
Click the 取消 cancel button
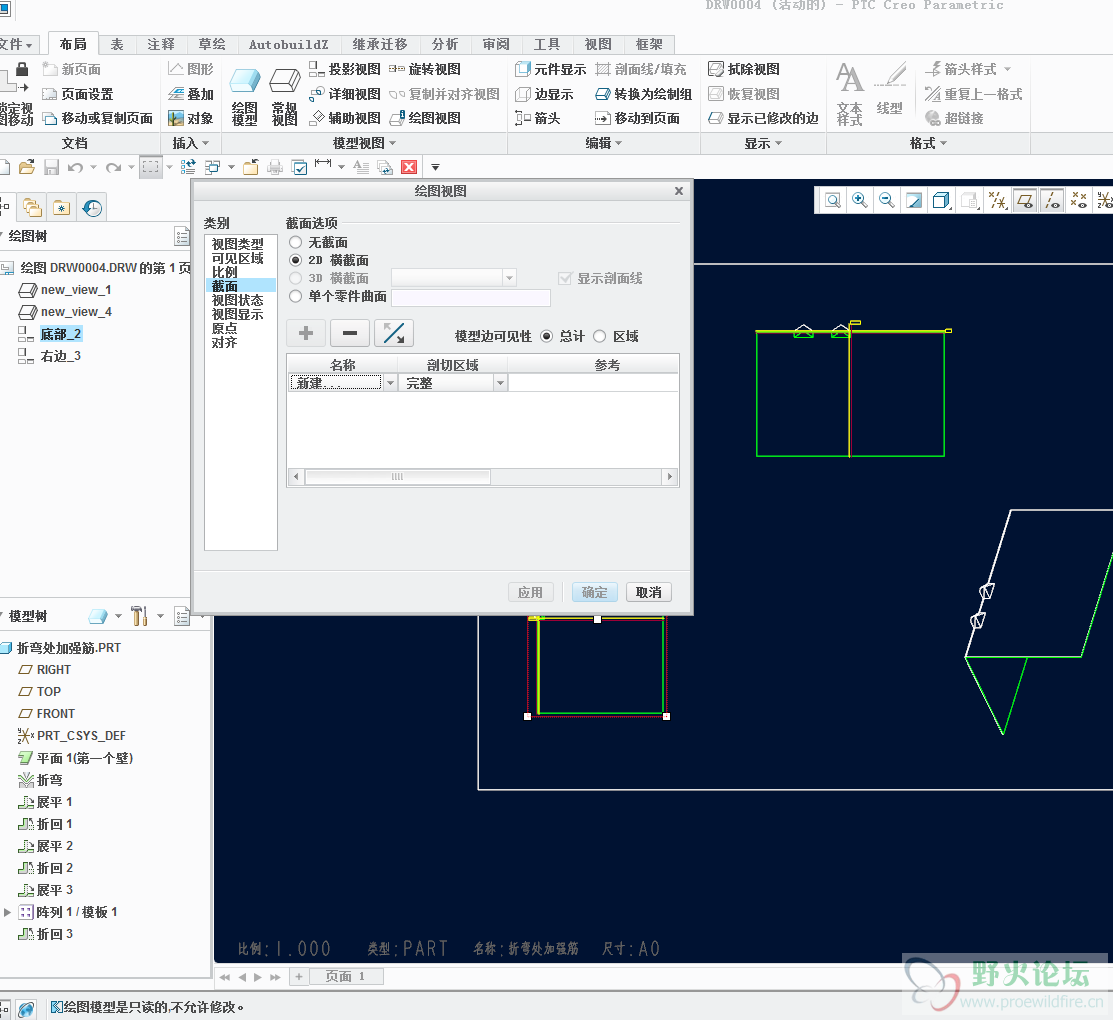click(649, 592)
